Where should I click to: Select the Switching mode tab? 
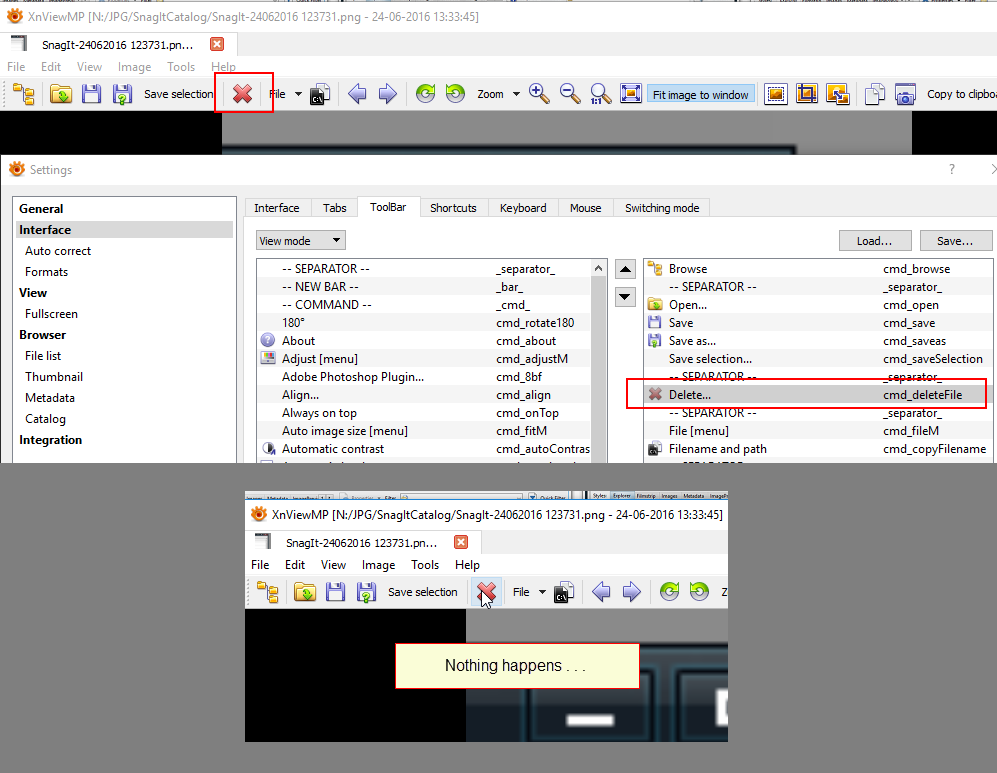[662, 208]
